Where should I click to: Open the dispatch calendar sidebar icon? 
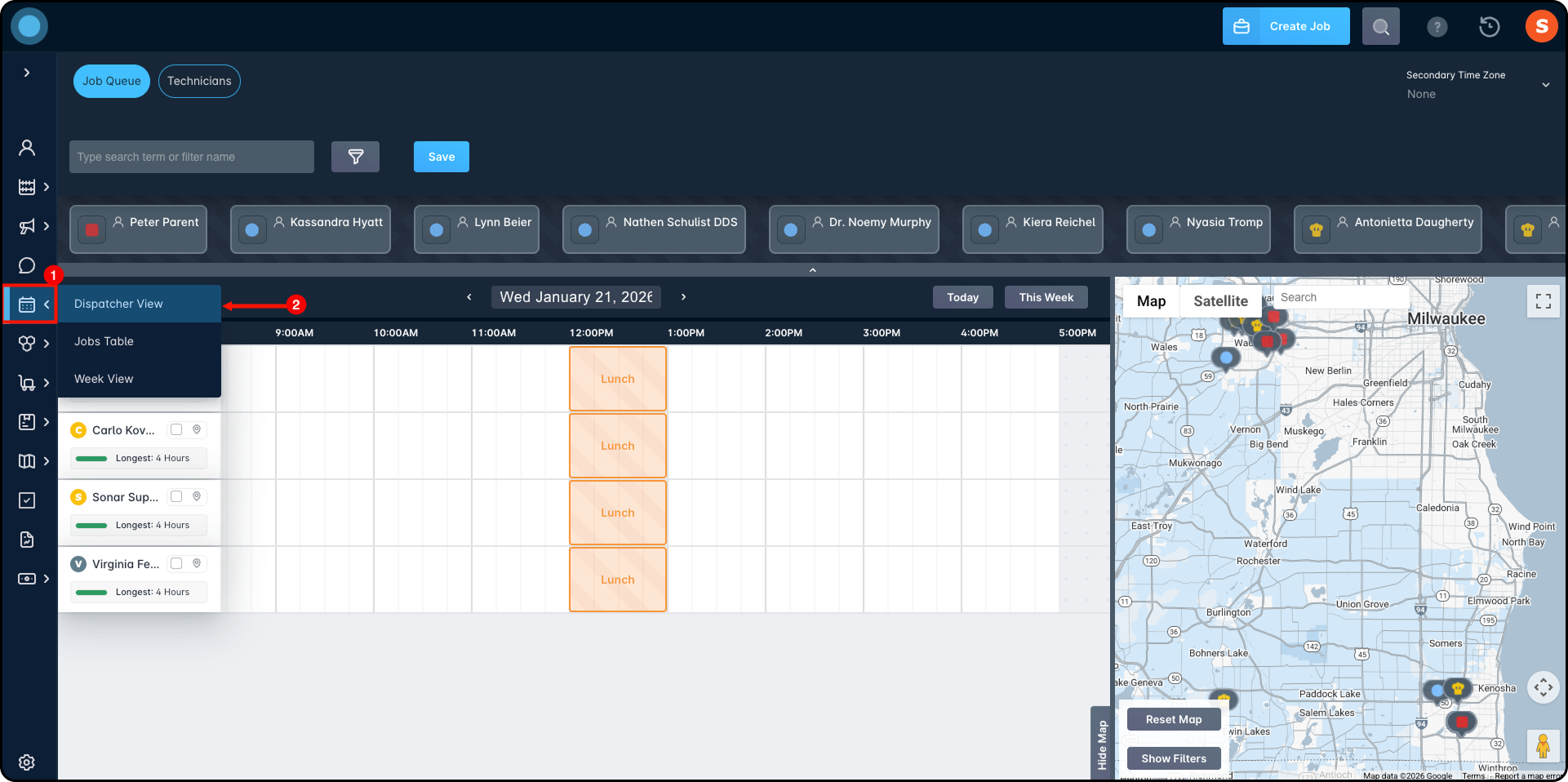[27, 304]
